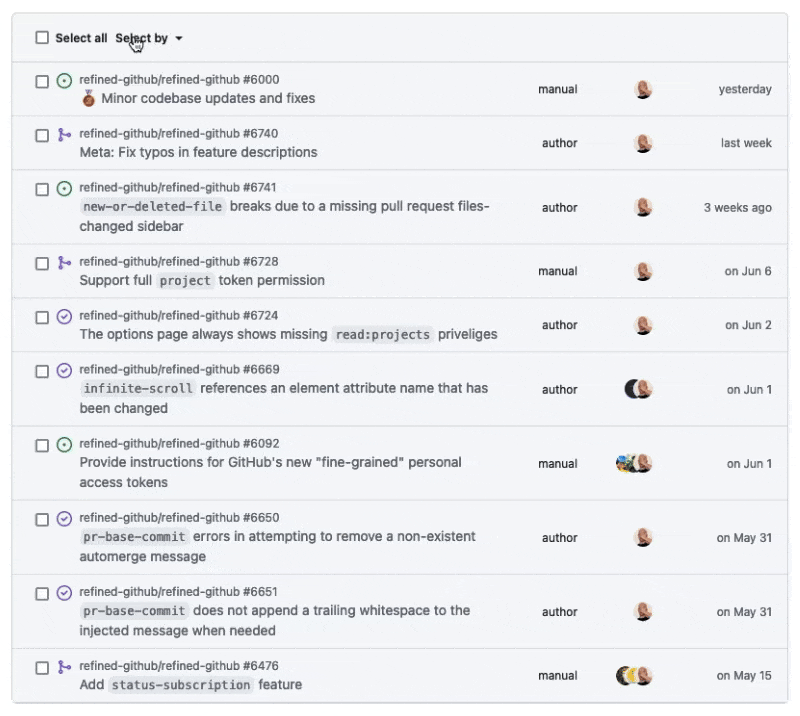Check the box for notification #6669
800x716 pixels.
(42, 371)
